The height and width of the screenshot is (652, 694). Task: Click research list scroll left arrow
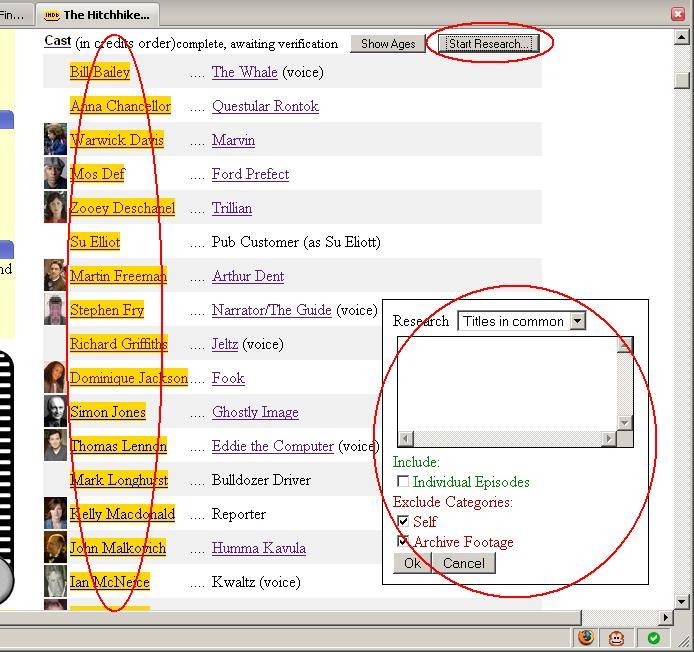405,438
